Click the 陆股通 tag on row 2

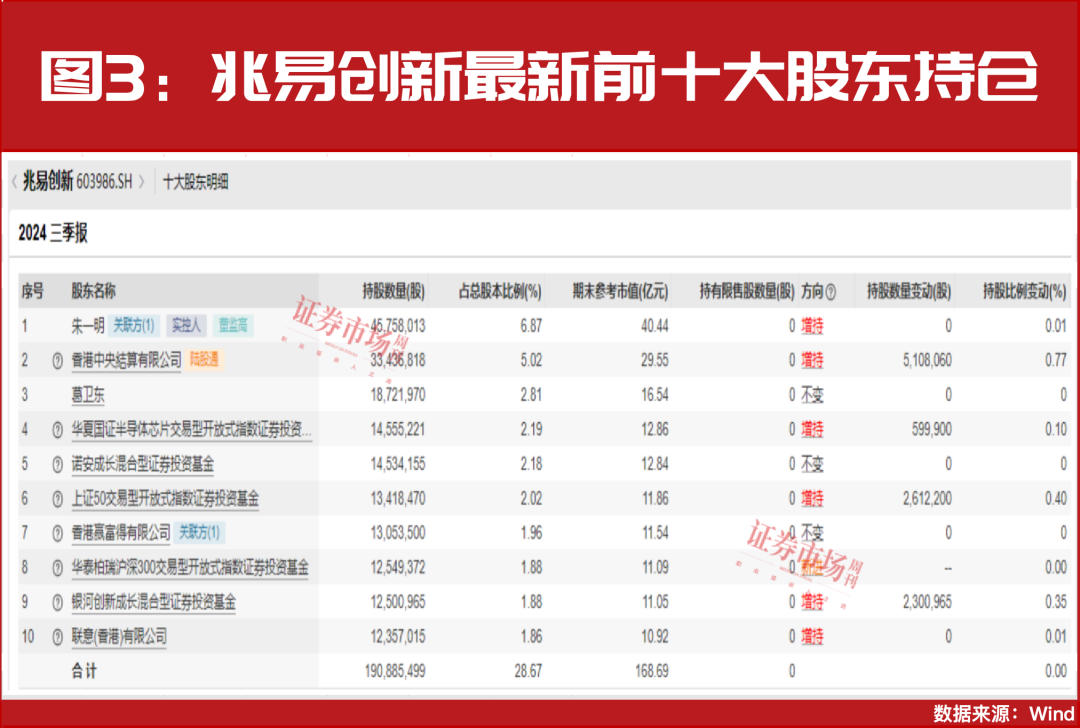[x=205, y=360]
